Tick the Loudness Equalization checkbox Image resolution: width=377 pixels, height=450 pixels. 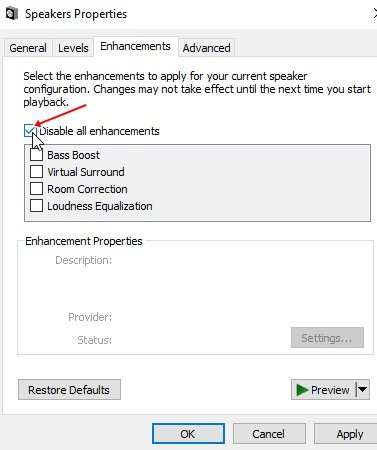point(36,206)
